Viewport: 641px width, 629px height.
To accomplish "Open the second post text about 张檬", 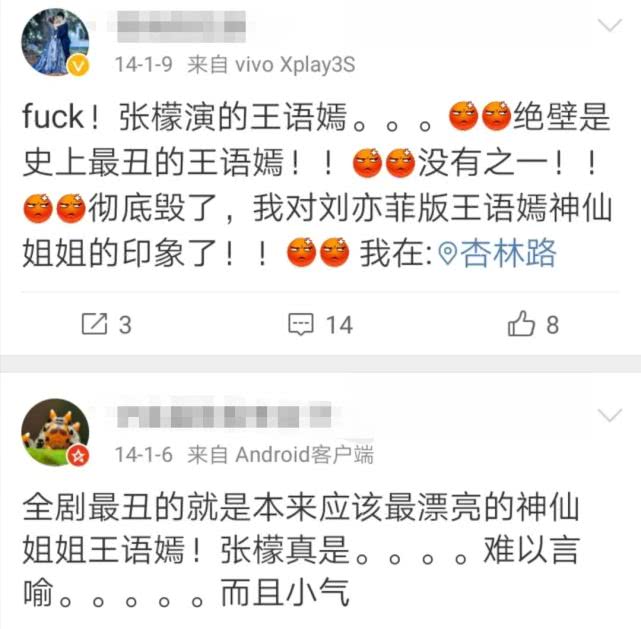I will (301, 550).
